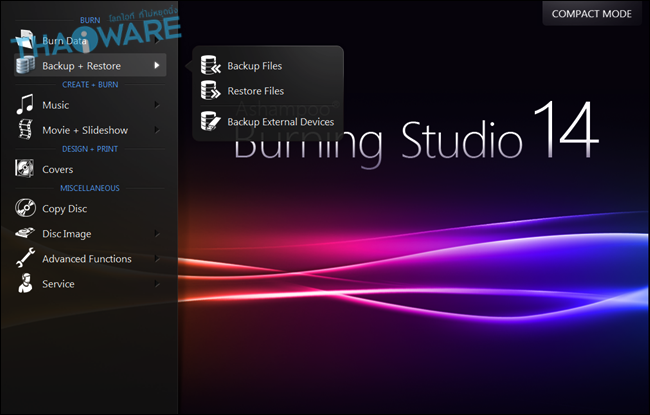Expand the Disc Image submenu arrow
This screenshot has width=650, height=415.
click(x=157, y=234)
